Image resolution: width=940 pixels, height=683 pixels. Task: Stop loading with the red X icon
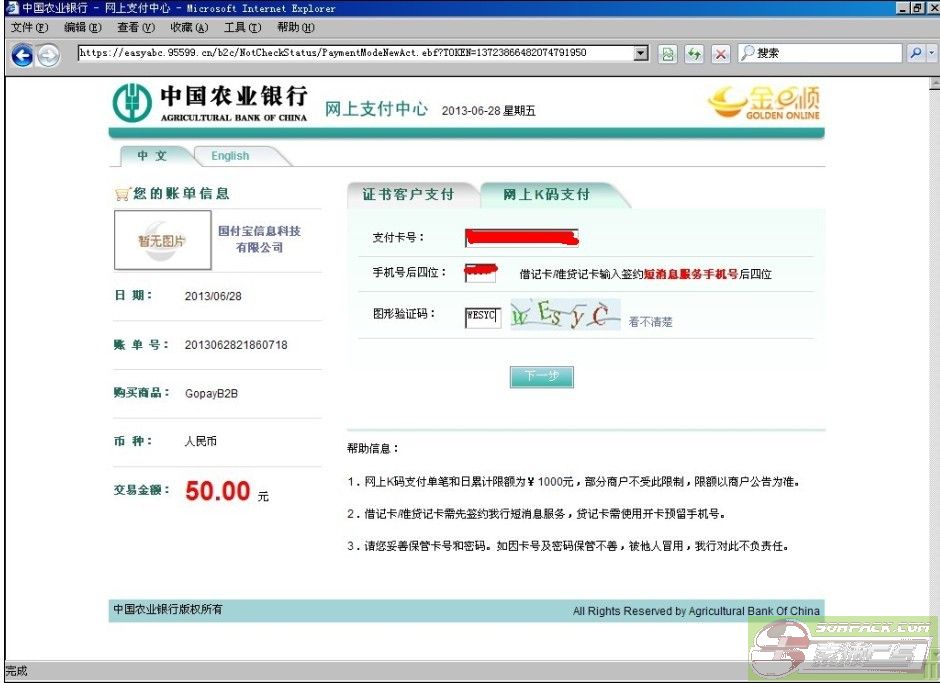(x=721, y=54)
